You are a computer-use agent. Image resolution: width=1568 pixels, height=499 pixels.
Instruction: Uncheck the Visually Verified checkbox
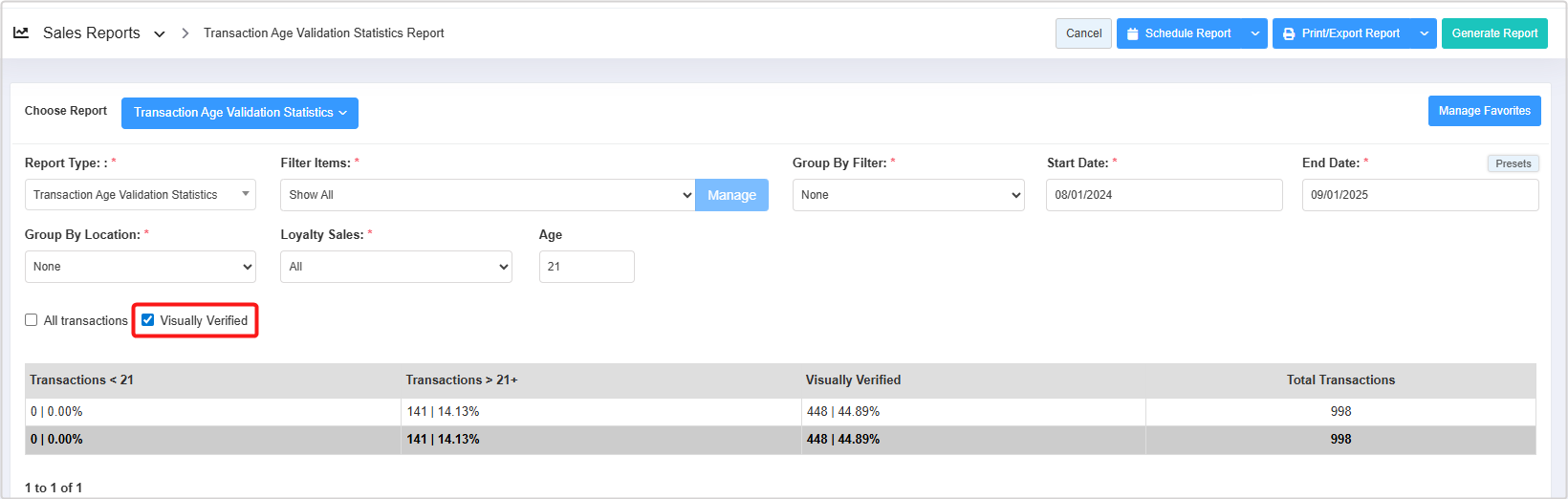[x=148, y=320]
